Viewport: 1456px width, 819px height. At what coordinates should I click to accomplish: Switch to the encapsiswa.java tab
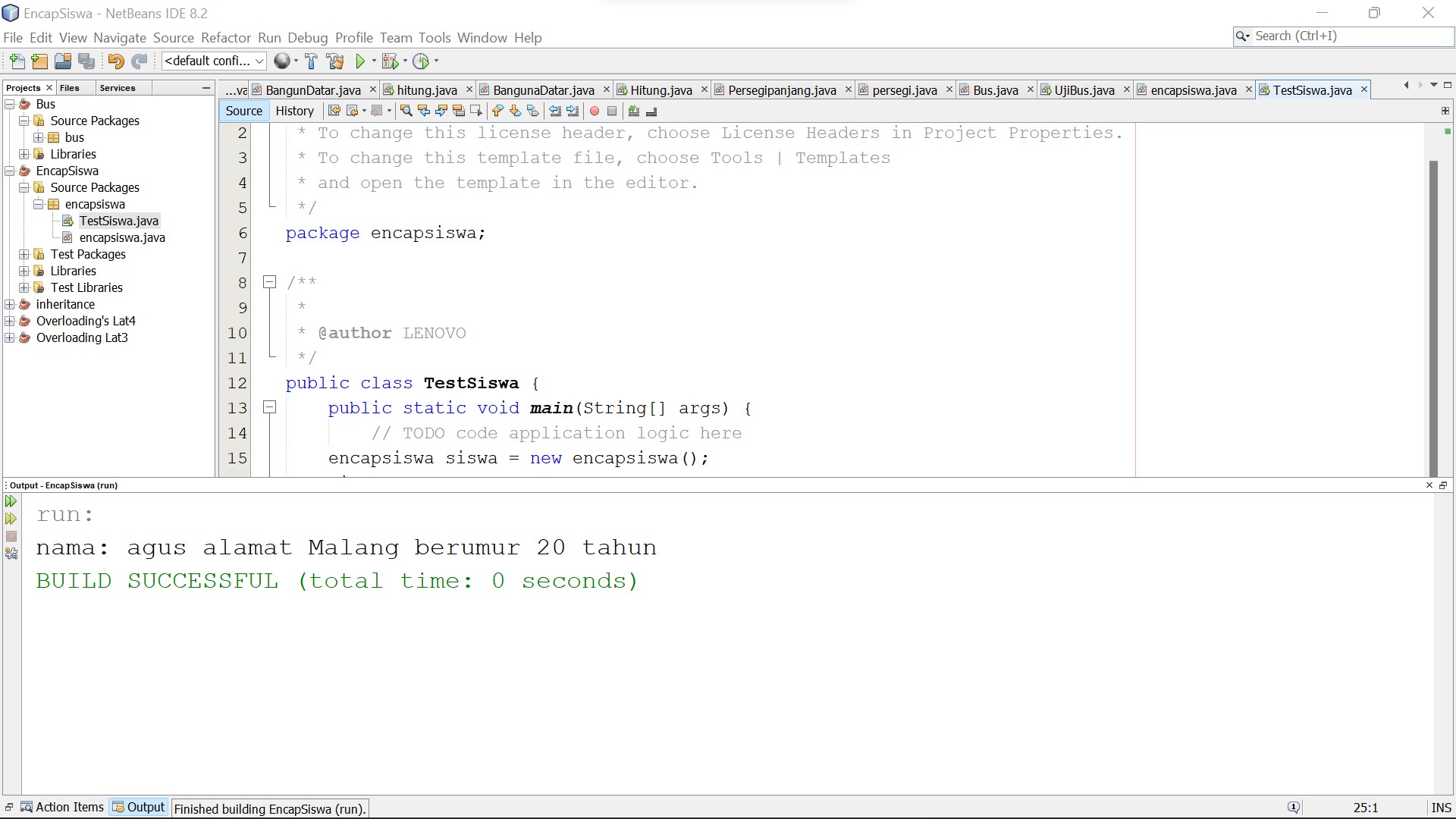(x=1192, y=90)
